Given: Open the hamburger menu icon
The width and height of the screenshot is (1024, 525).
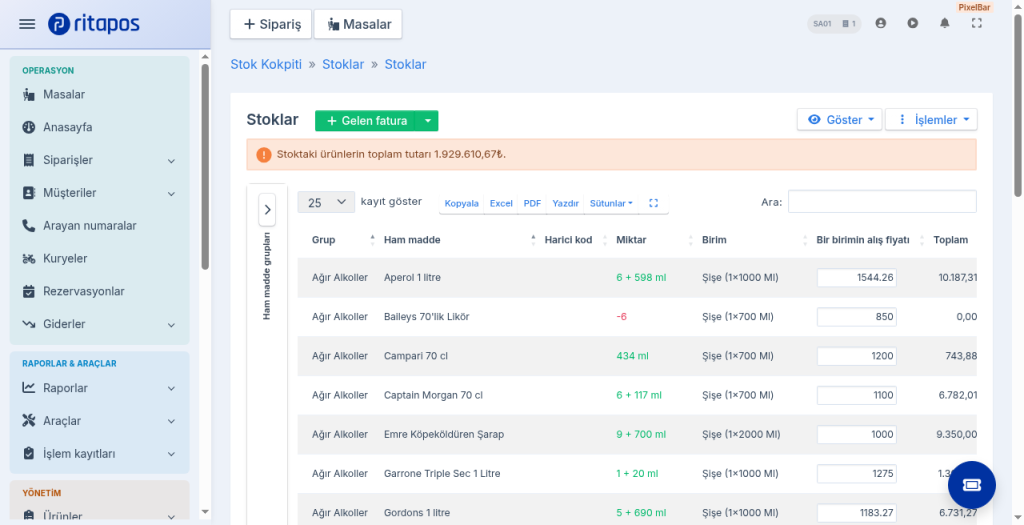Looking at the screenshot, I should (27, 24).
